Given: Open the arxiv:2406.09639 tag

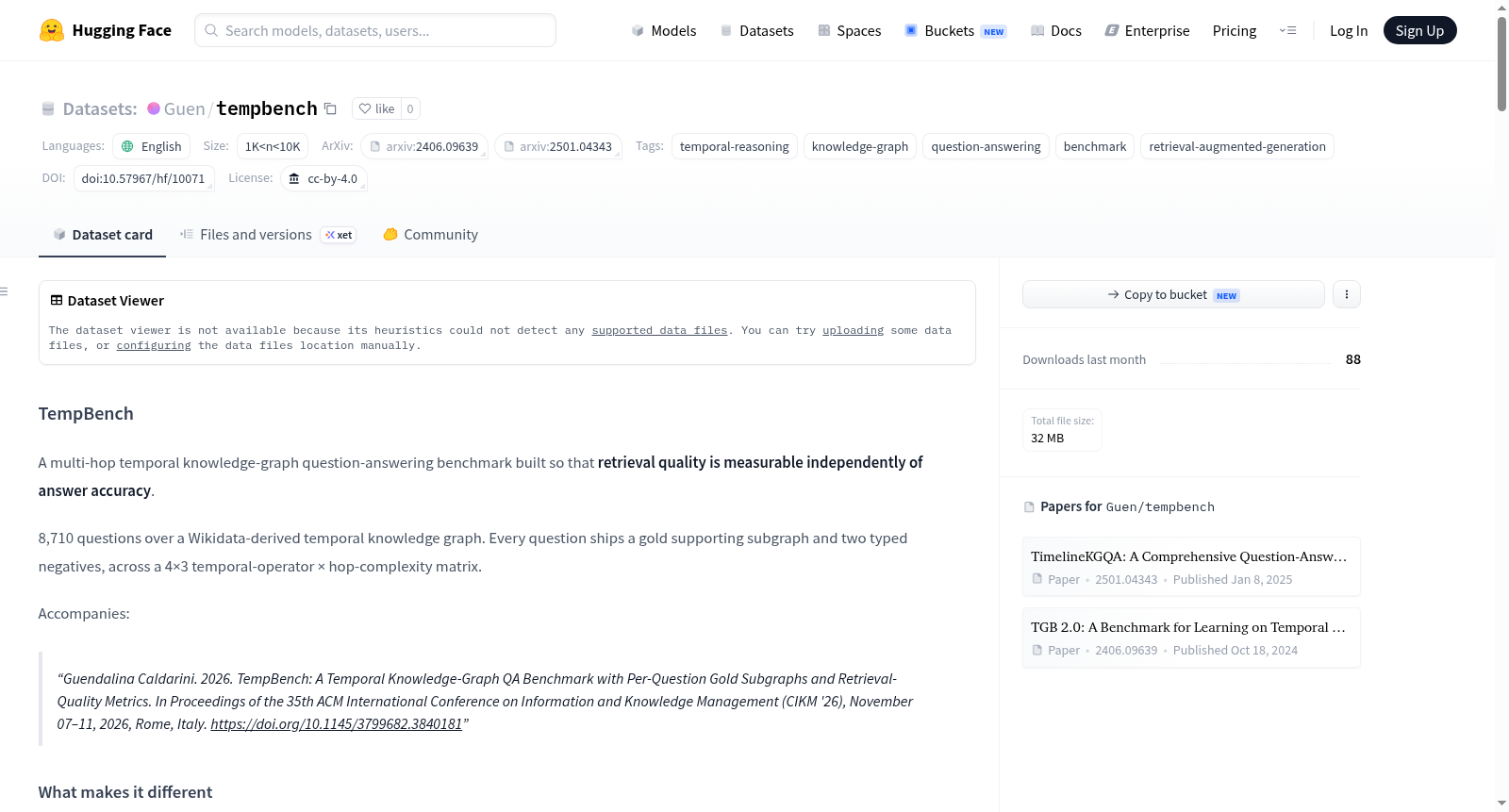Looking at the screenshot, I should [424, 146].
